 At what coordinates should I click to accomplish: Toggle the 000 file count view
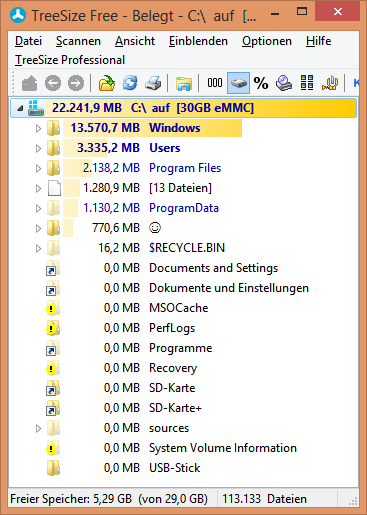click(215, 83)
